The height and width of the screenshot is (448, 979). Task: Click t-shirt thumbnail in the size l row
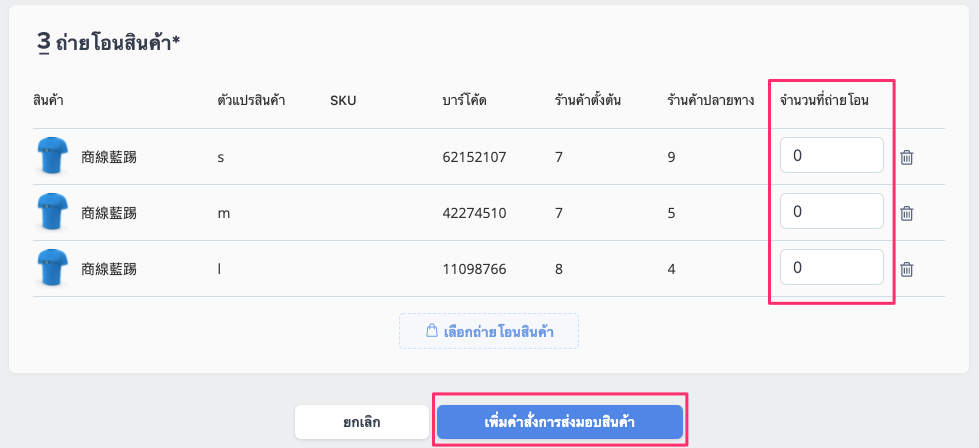click(52, 268)
